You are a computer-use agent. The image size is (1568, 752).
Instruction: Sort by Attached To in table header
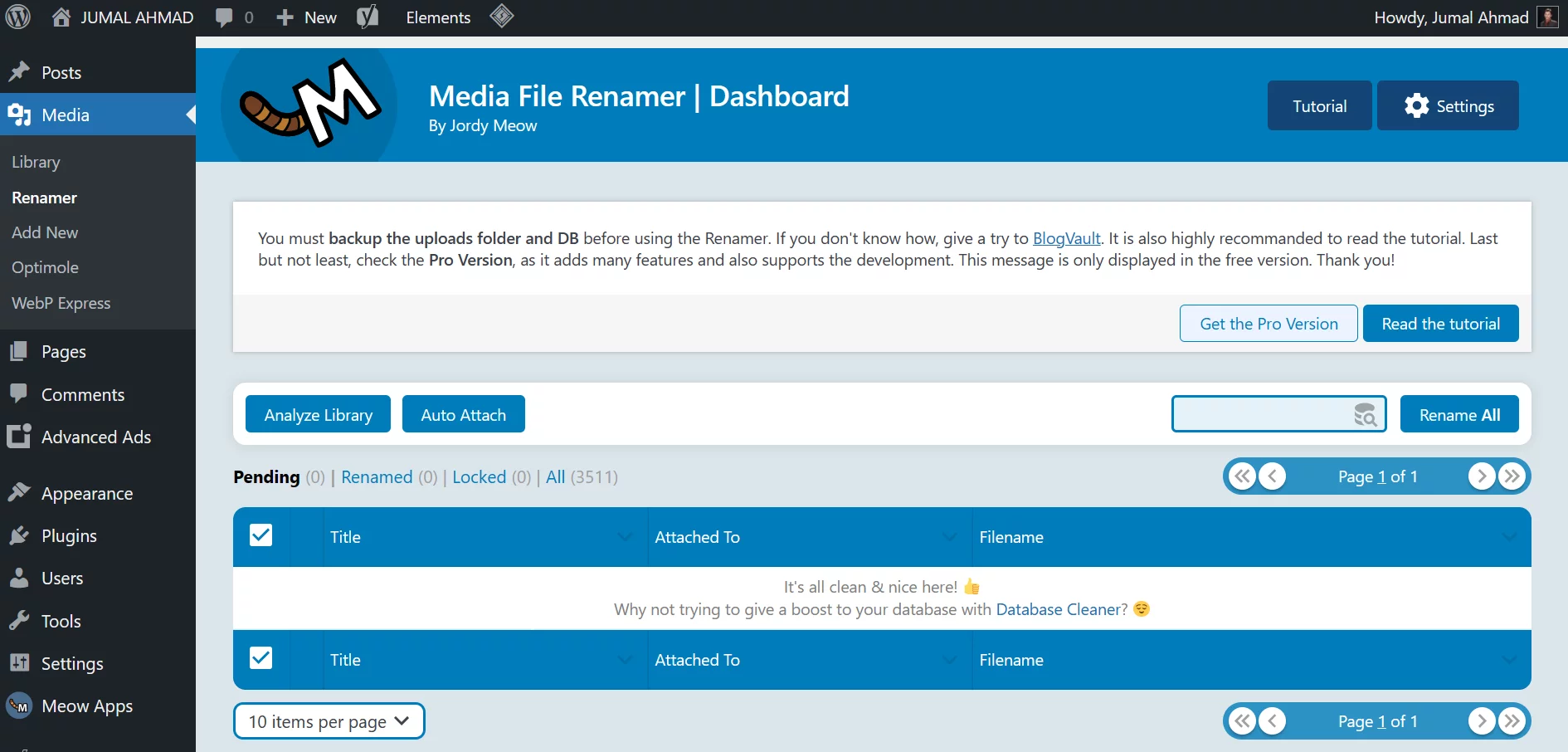click(810, 537)
